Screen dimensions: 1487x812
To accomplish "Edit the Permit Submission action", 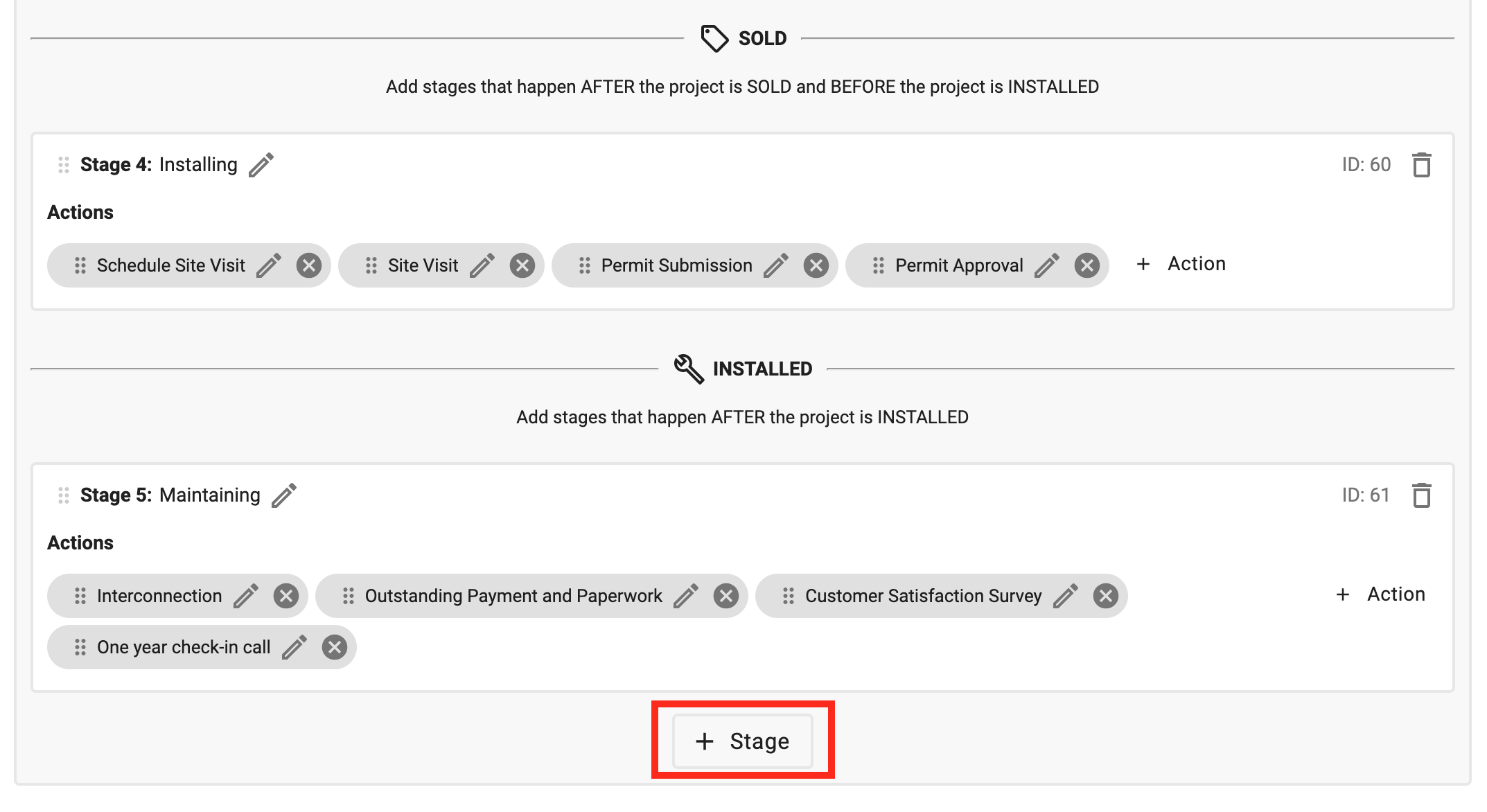I will (776, 265).
